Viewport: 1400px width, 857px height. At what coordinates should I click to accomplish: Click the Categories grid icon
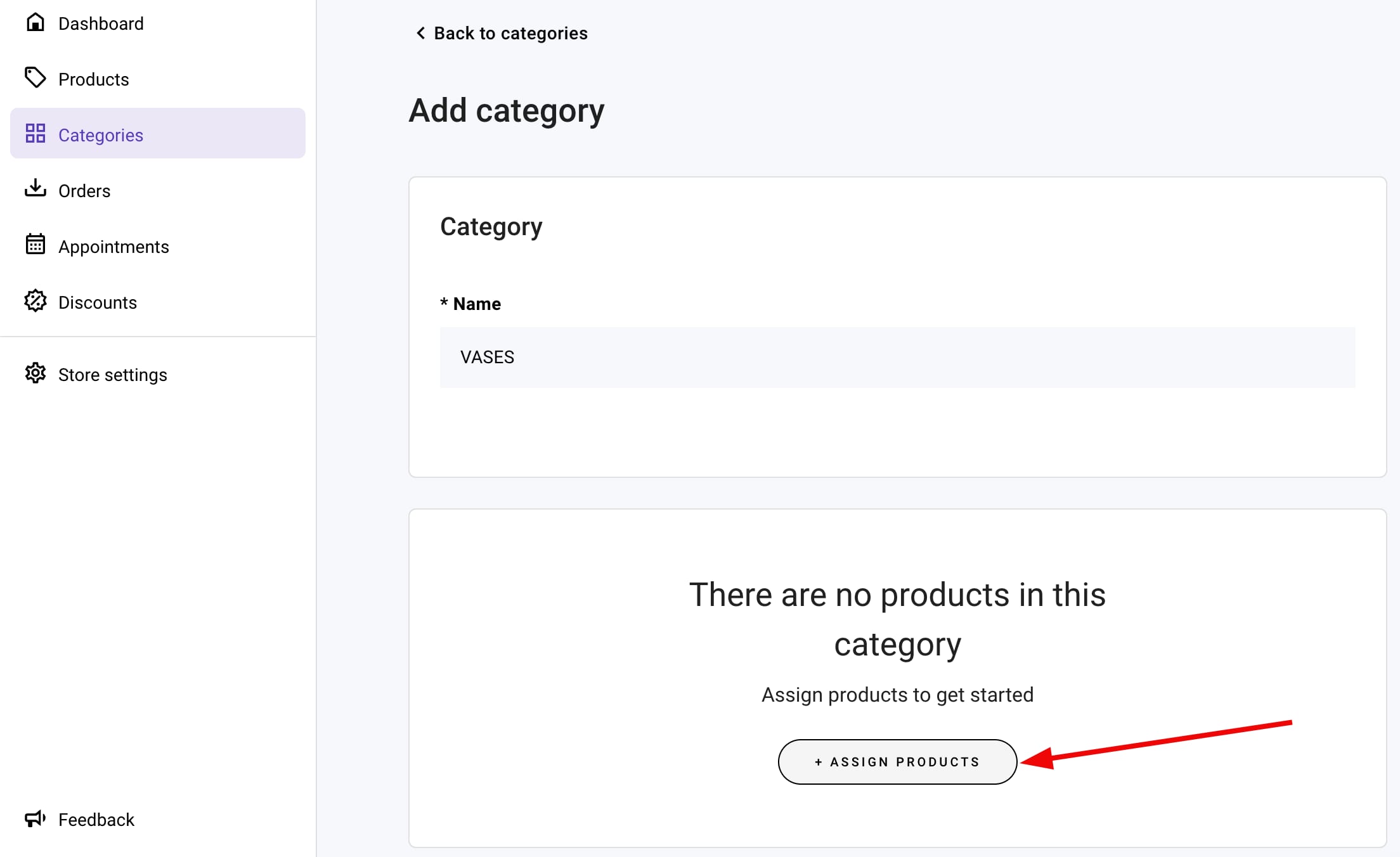coord(36,134)
